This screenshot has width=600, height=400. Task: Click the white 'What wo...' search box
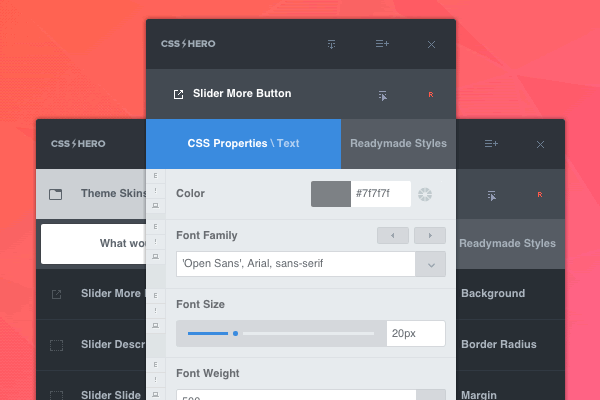93,244
